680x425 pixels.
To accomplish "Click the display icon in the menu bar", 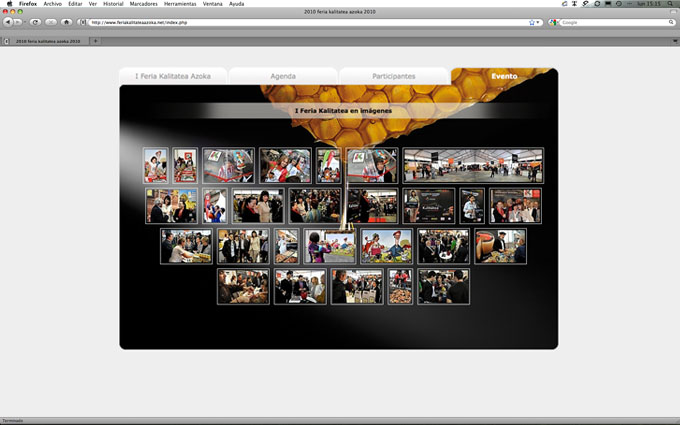I will pos(608,3).
